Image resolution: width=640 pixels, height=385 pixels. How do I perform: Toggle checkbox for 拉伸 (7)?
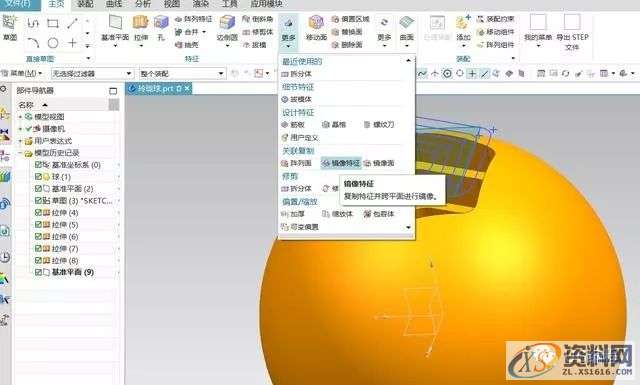point(38,248)
